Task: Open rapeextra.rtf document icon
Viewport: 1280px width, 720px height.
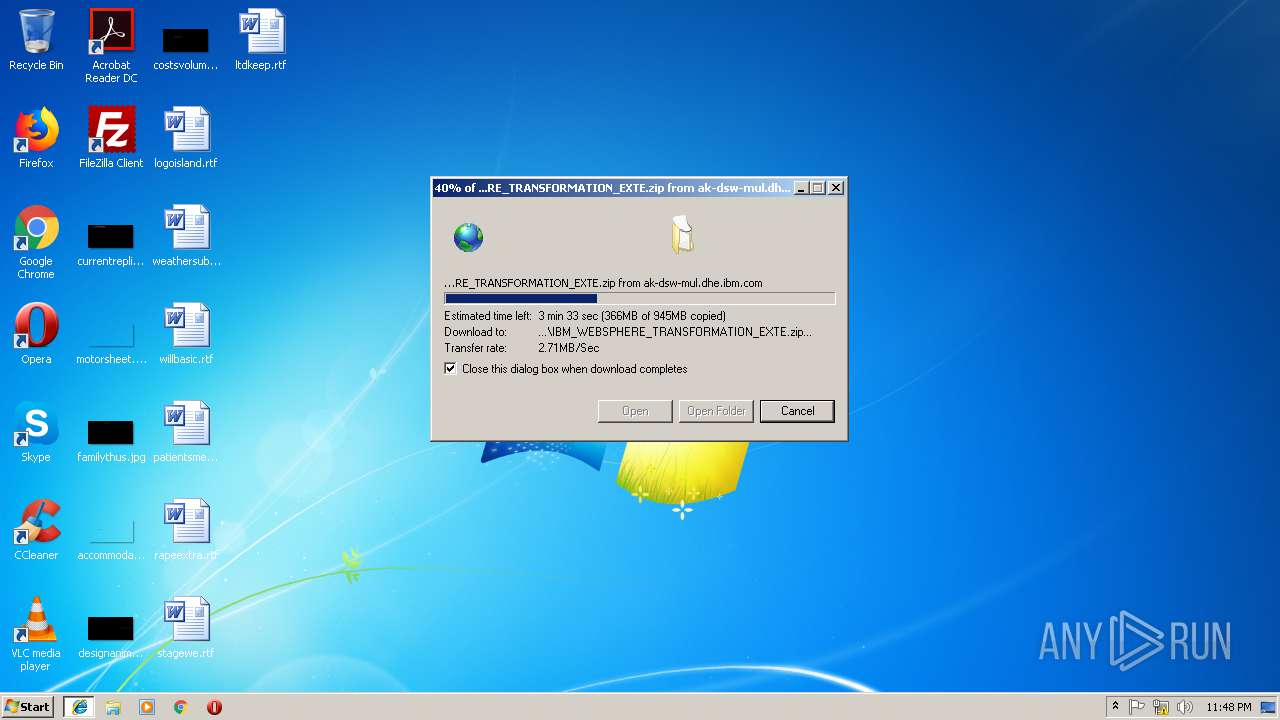Action: click(186, 530)
